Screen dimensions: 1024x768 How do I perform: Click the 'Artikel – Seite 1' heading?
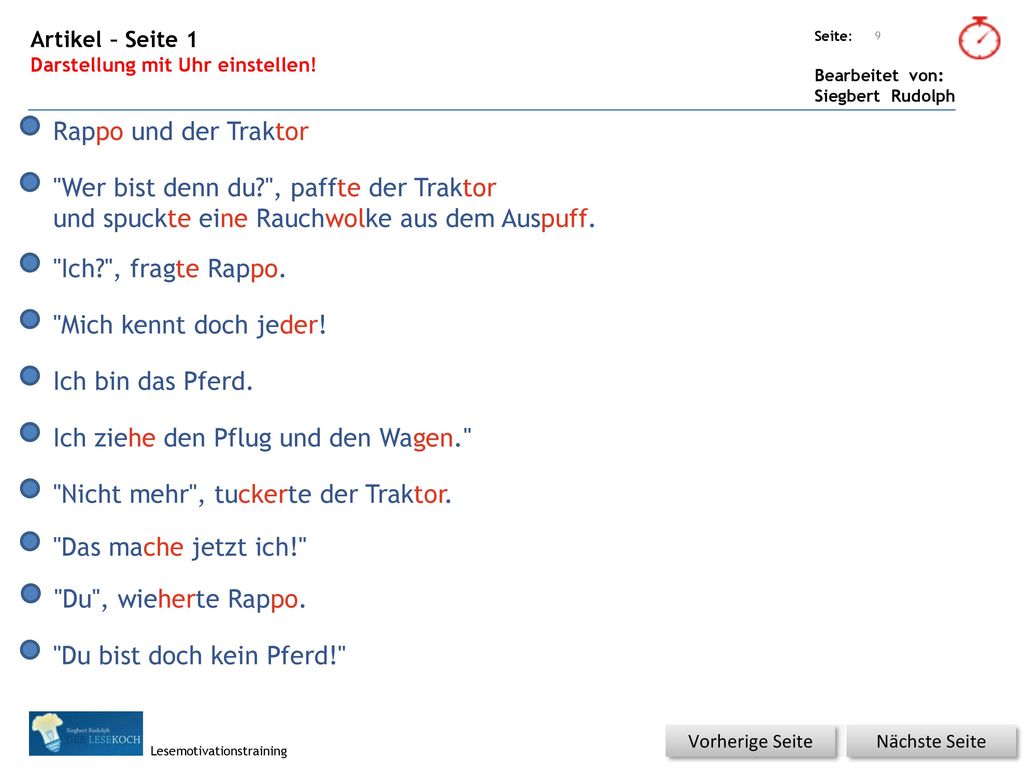[114, 39]
